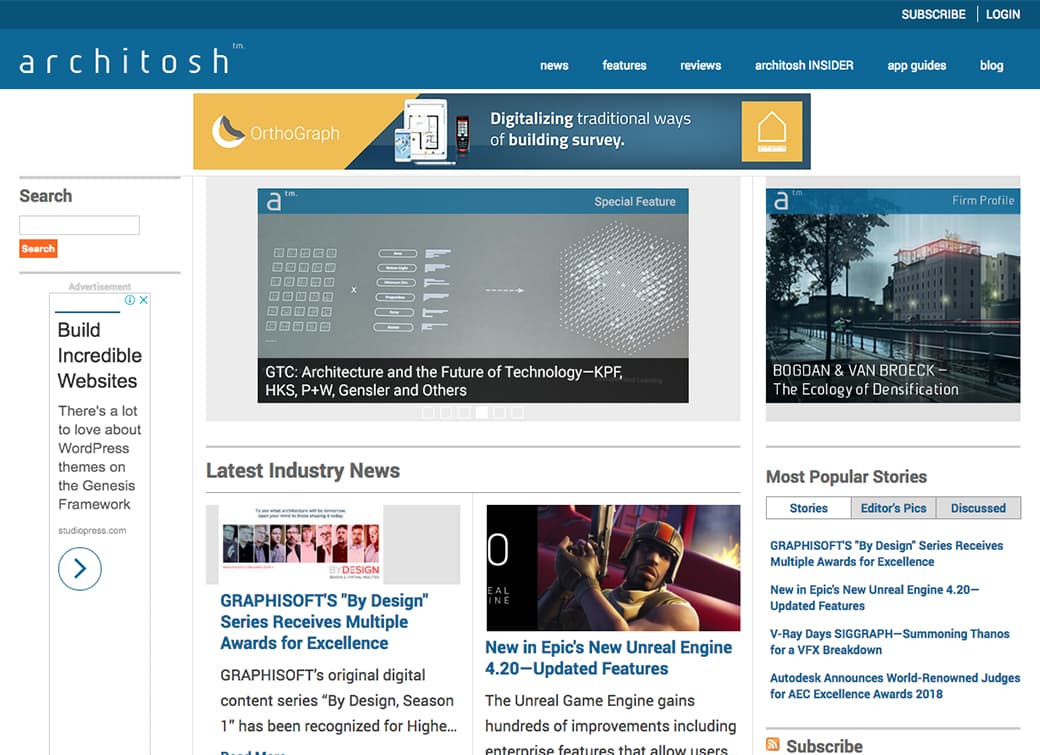Open popular story GRAPHISOFT'S By Design Series

click(x=886, y=553)
